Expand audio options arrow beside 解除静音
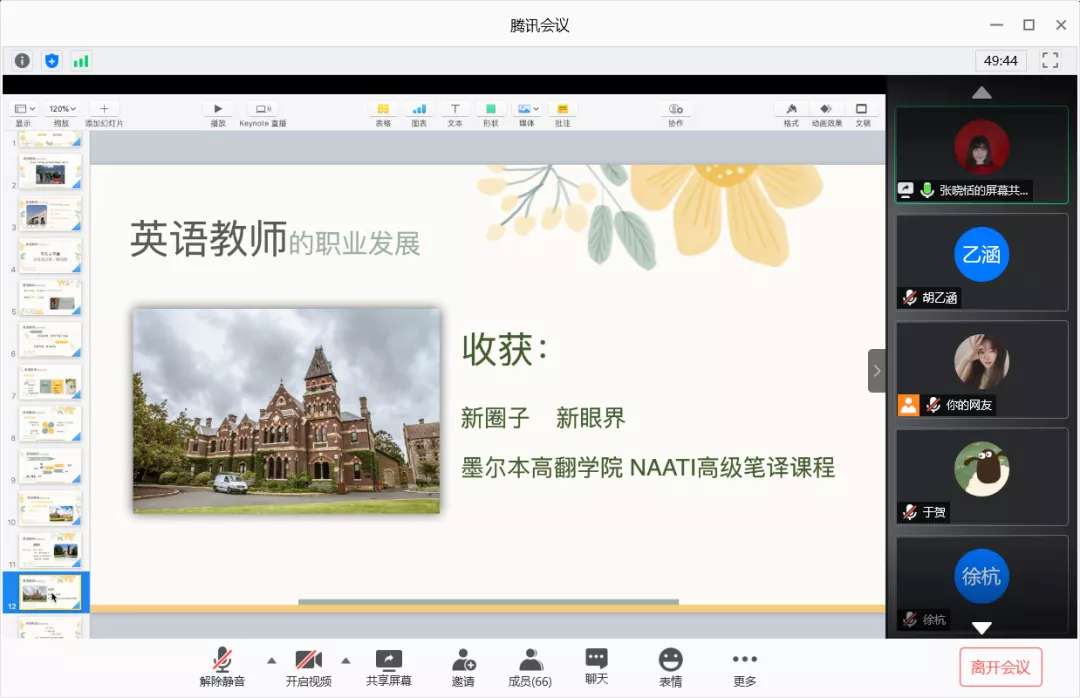Screen dimensions: 1080x698 pos(270,660)
